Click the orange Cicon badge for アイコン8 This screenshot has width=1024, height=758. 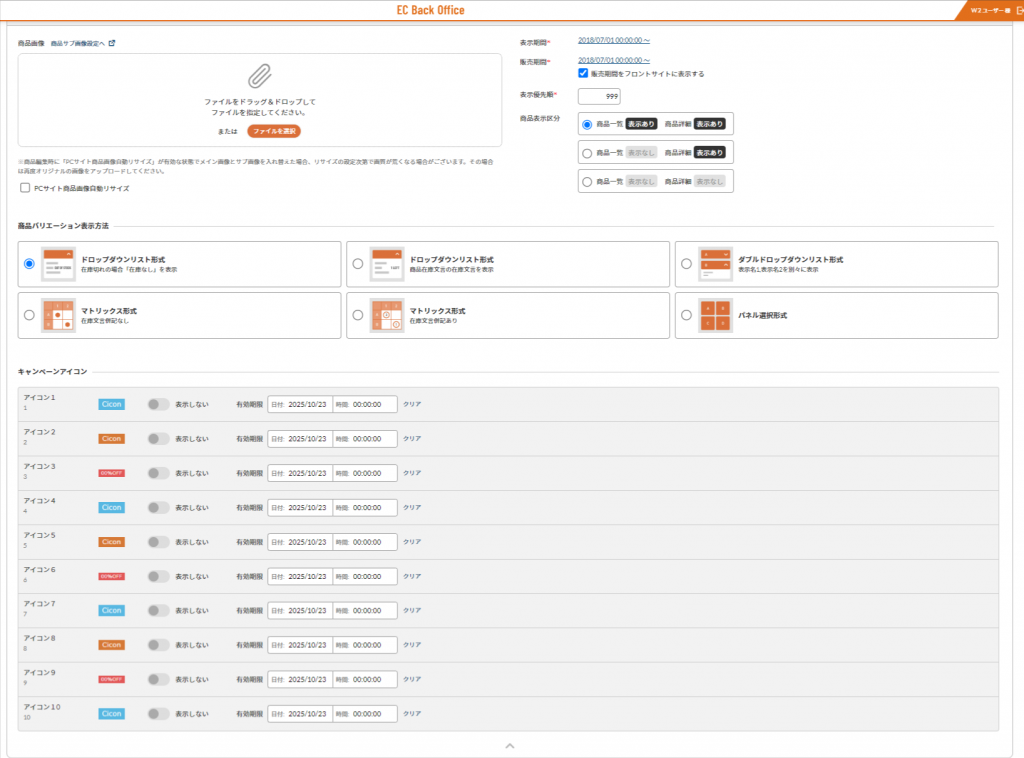pyautogui.click(x=111, y=645)
